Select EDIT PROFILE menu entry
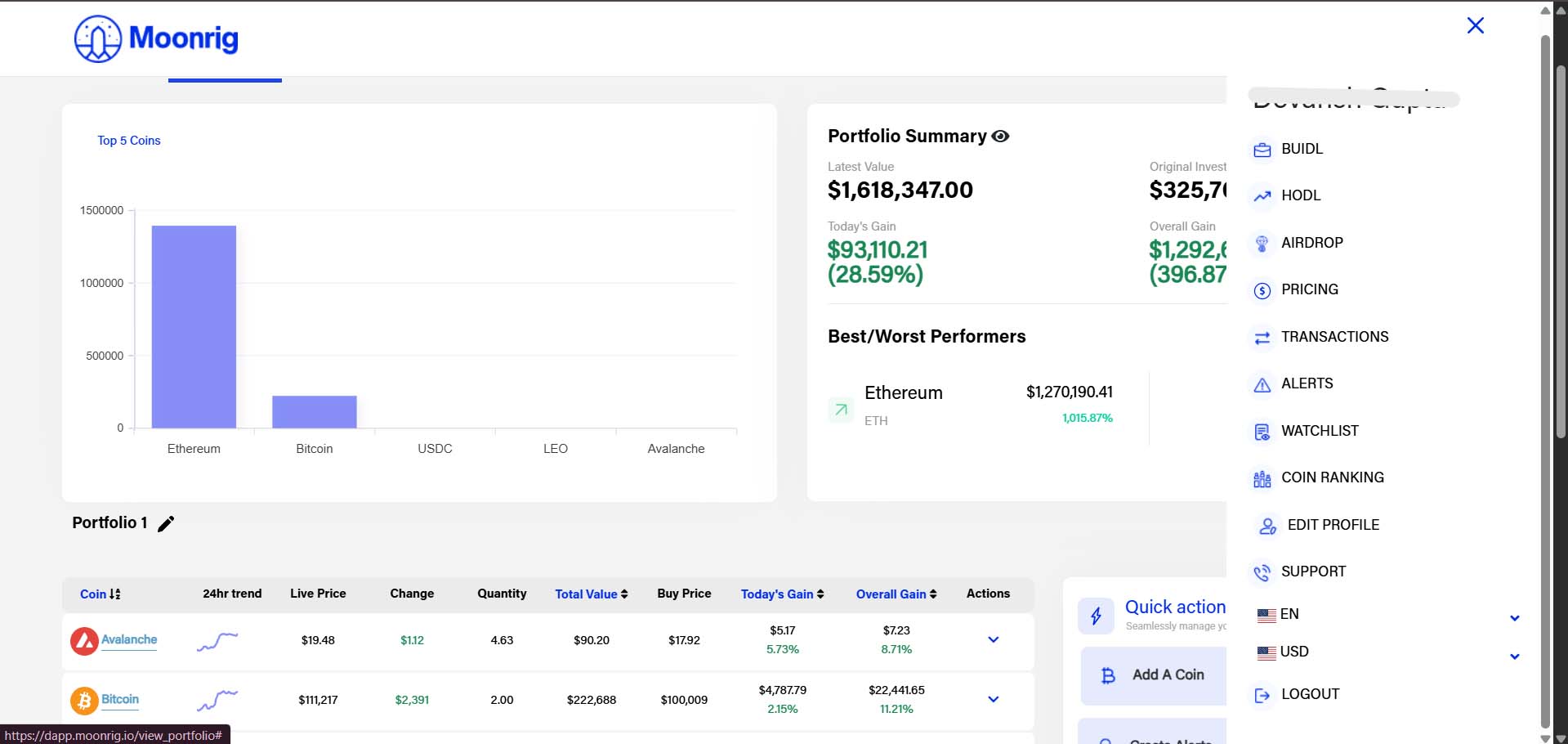Screen dimensions: 1568x744 point(1333,525)
